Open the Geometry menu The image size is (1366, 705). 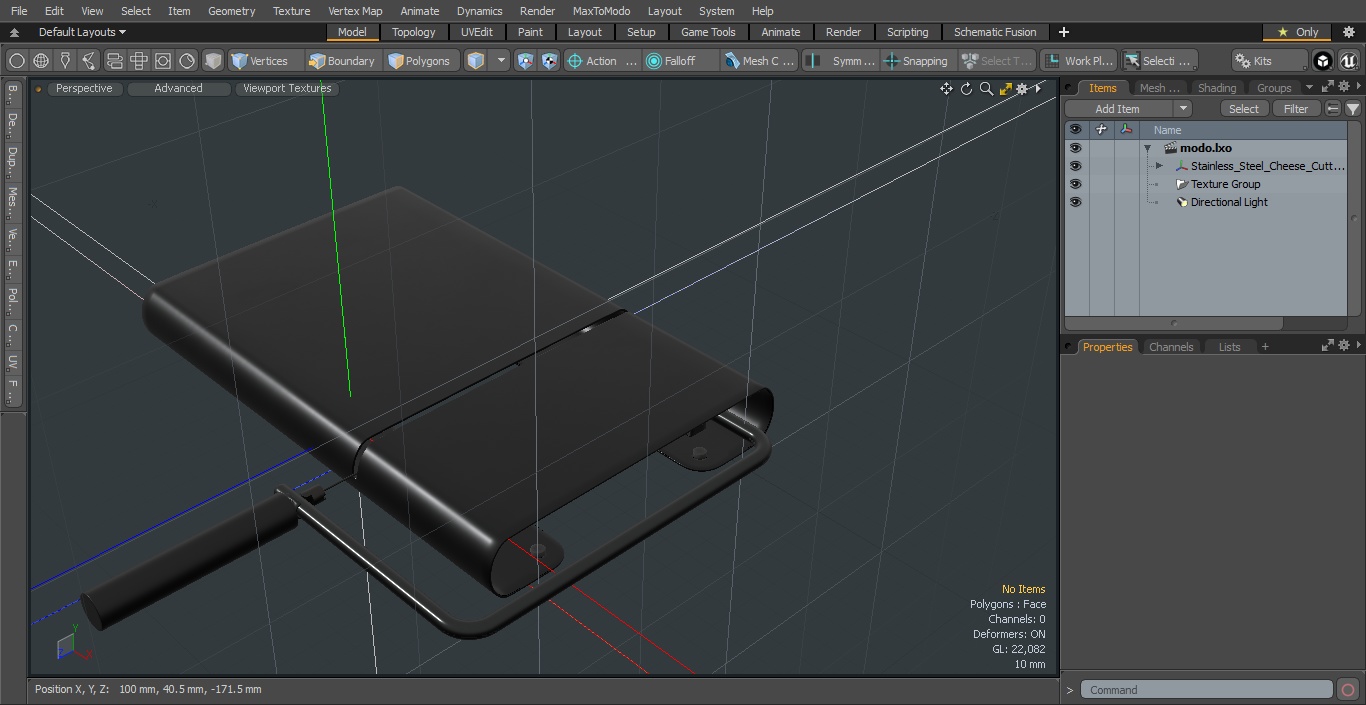[x=231, y=11]
